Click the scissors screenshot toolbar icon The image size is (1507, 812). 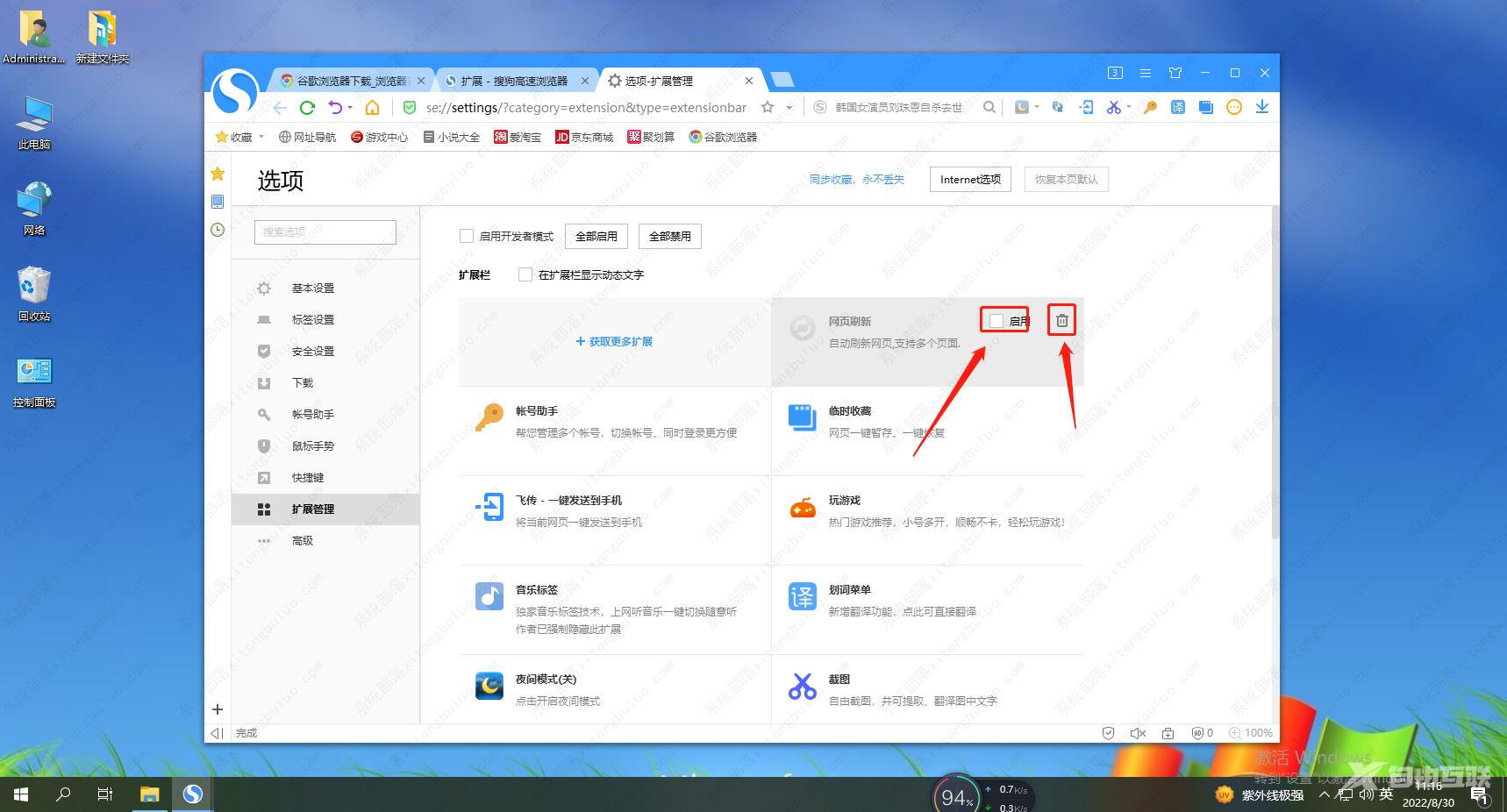click(1113, 107)
